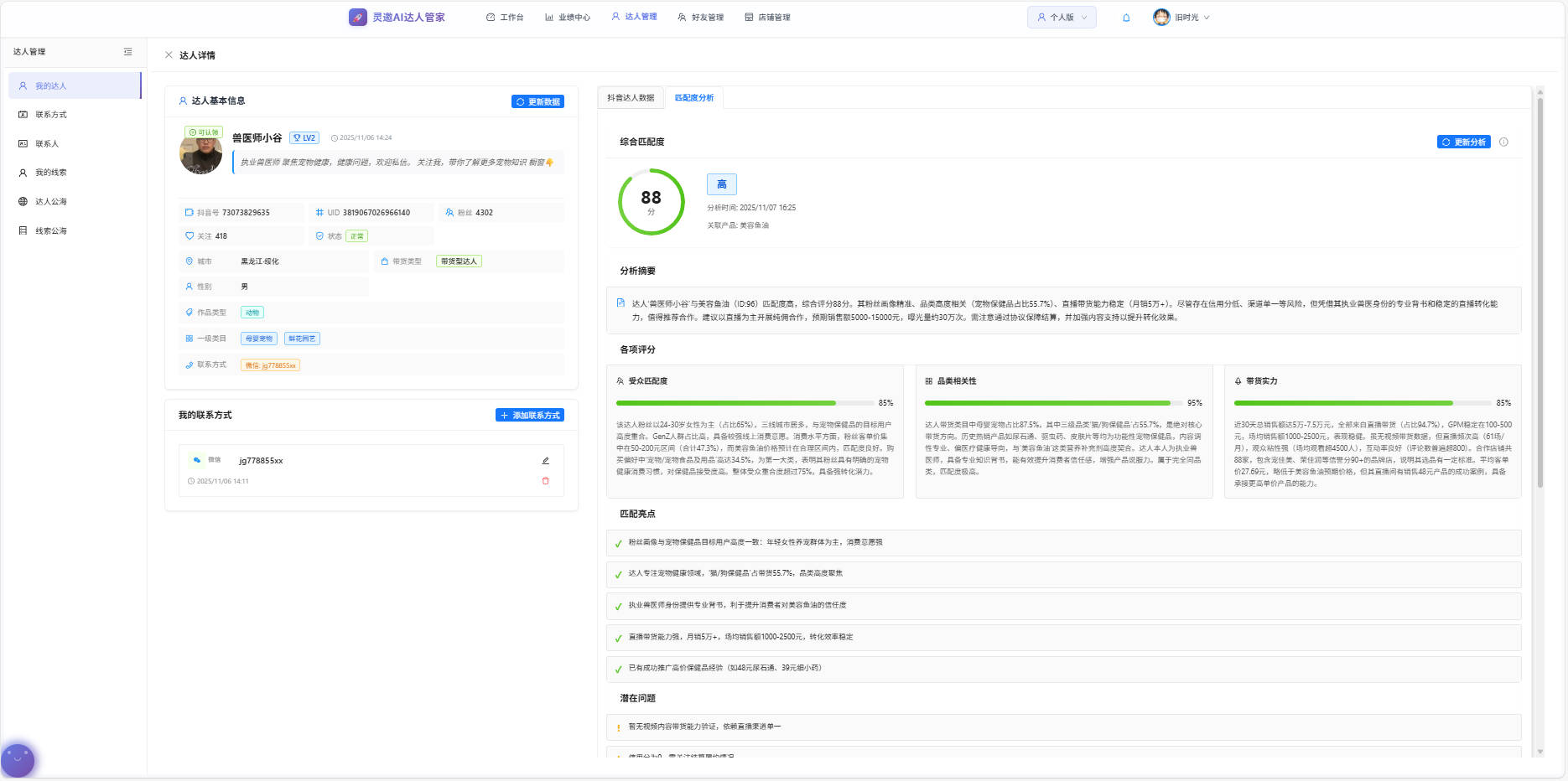Collapse the sidebar with the menu-fold icon

(127, 52)
